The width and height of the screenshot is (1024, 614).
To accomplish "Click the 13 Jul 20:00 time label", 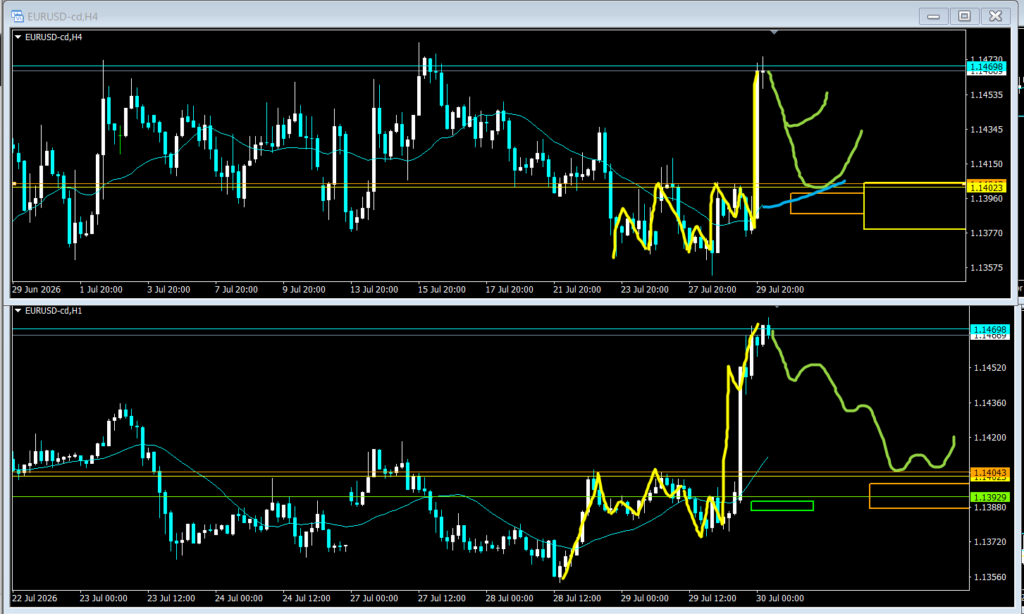I will (374, 289).
